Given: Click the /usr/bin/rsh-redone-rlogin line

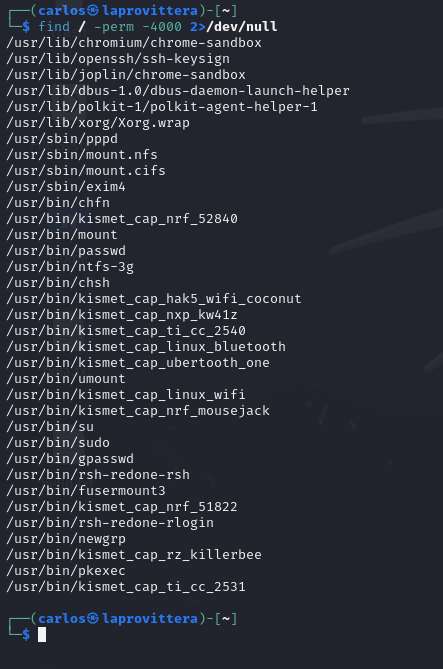Looking at the screenshot, I should tap(110, 523).
